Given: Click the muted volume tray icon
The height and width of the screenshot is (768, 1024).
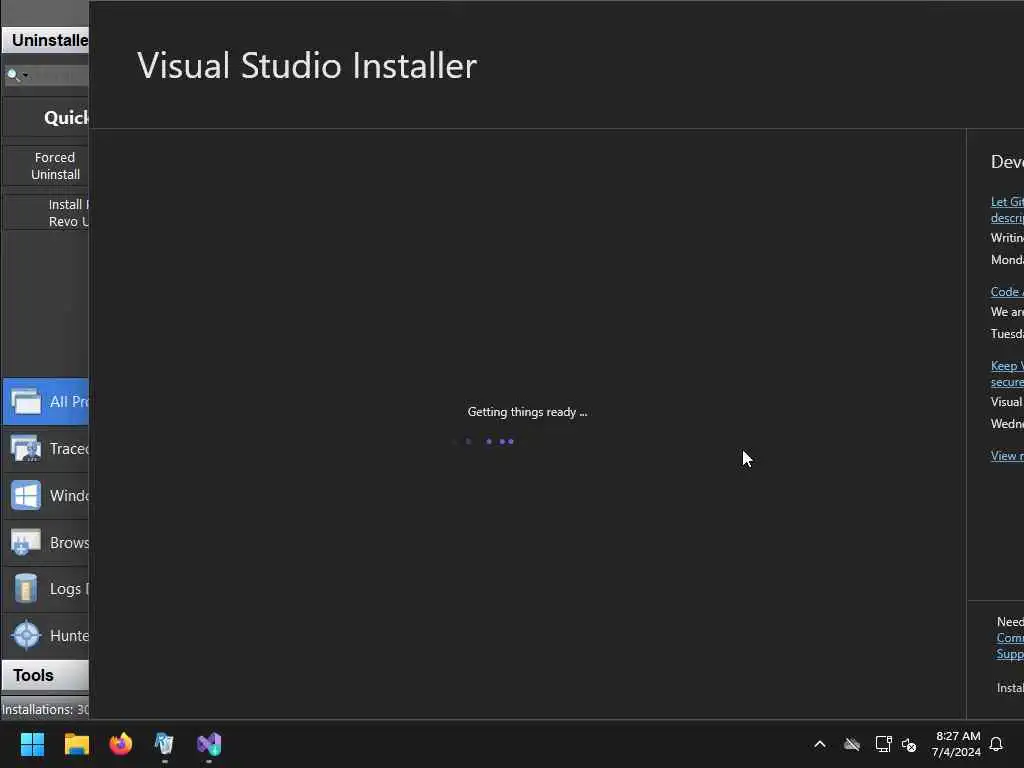Looking at the screenshot, I should (909, 744).
